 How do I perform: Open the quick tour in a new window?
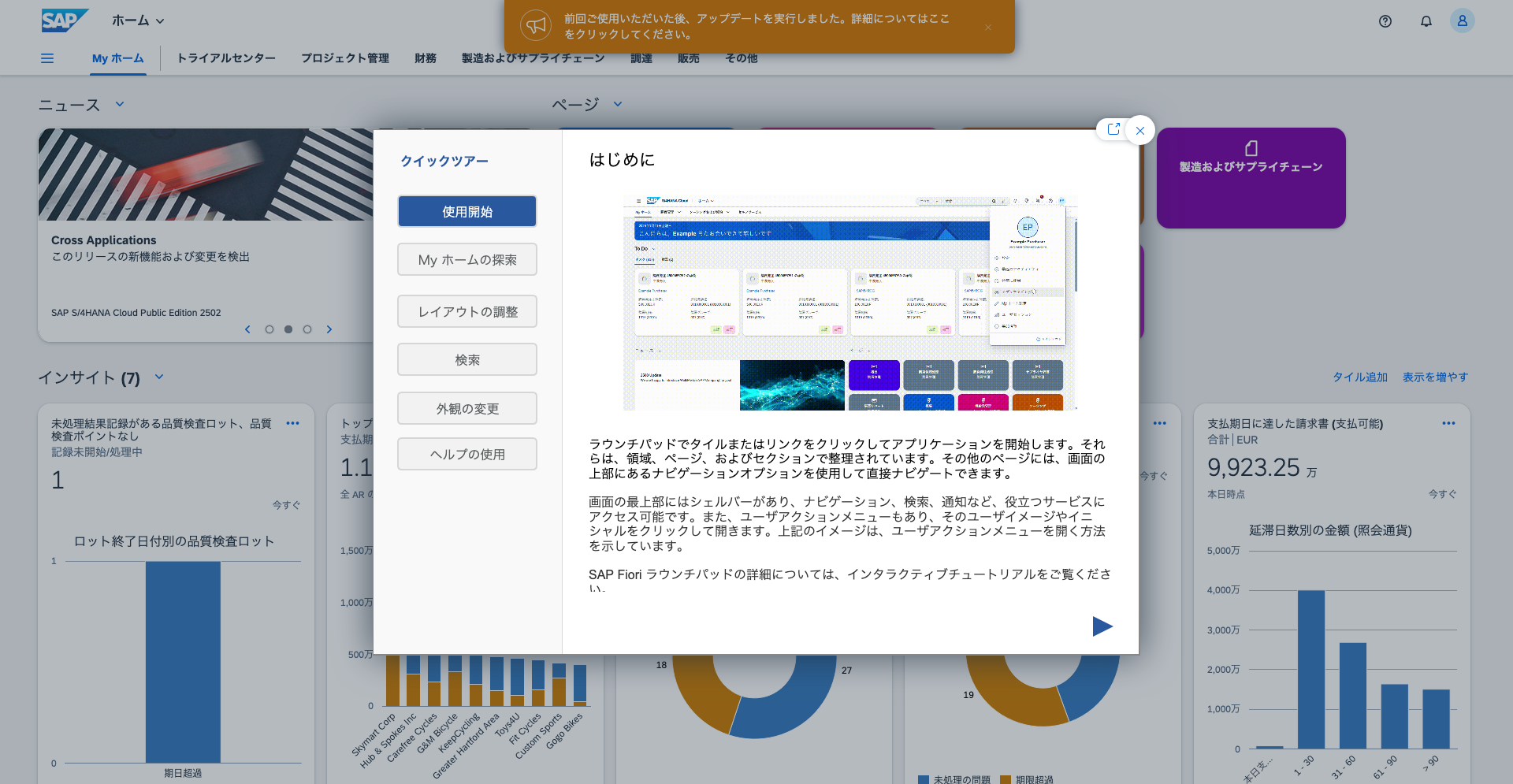point(1113,129)
